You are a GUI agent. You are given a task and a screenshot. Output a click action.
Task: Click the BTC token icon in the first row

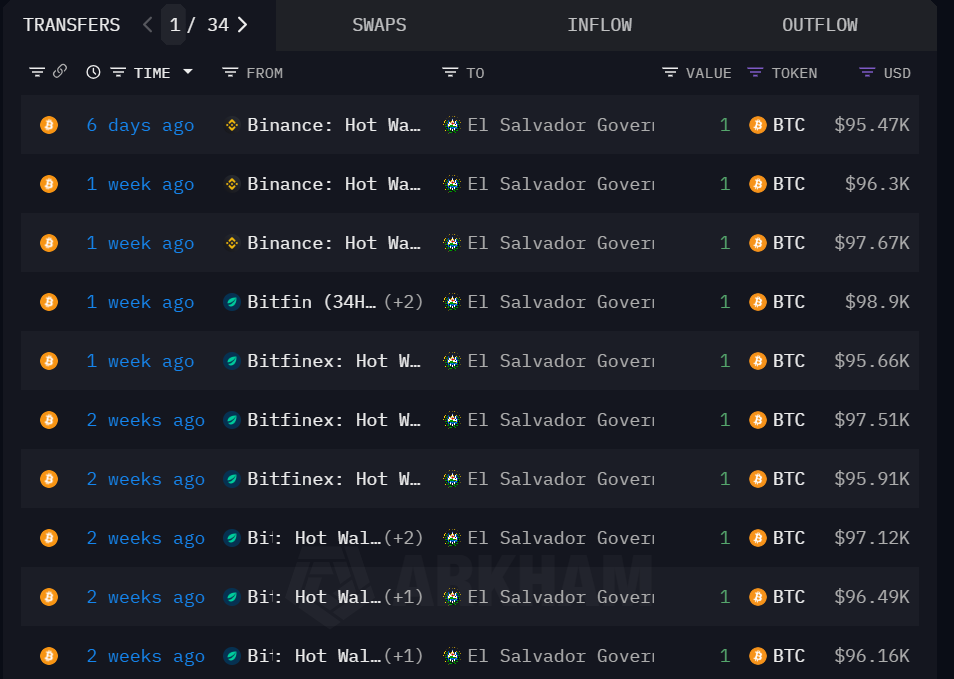757,124
